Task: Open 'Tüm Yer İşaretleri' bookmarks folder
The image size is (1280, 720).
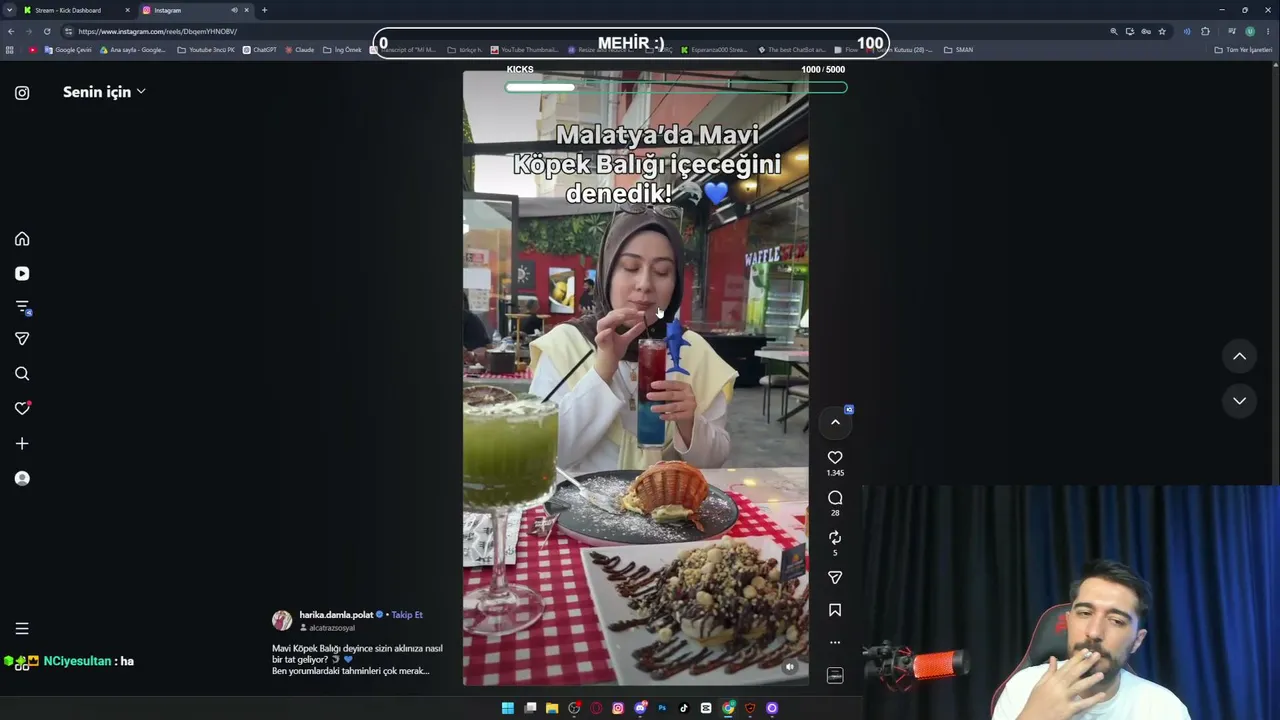Action: (1243, 50)
